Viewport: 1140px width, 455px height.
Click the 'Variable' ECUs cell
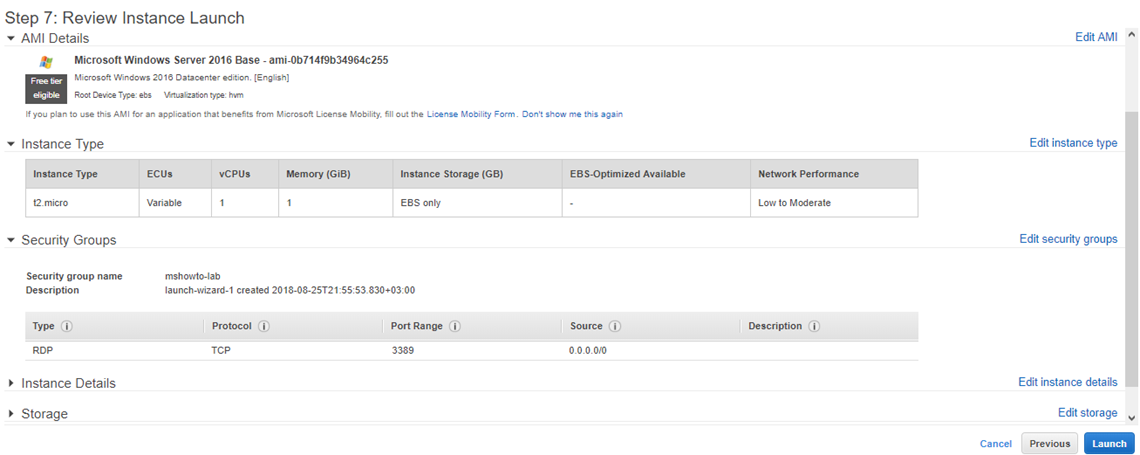point(175,203)
